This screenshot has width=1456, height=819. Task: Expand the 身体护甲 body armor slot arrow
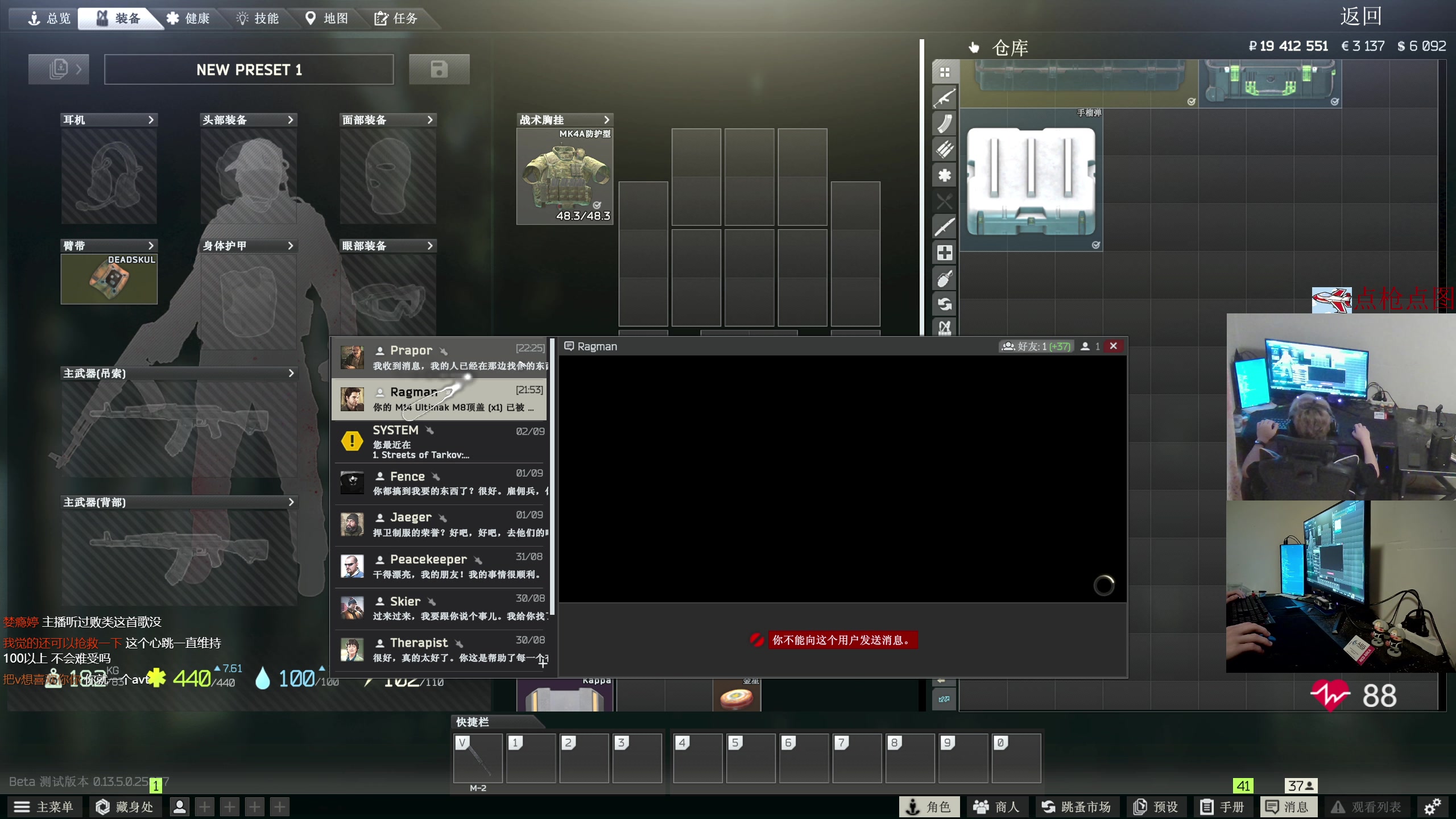291,246
